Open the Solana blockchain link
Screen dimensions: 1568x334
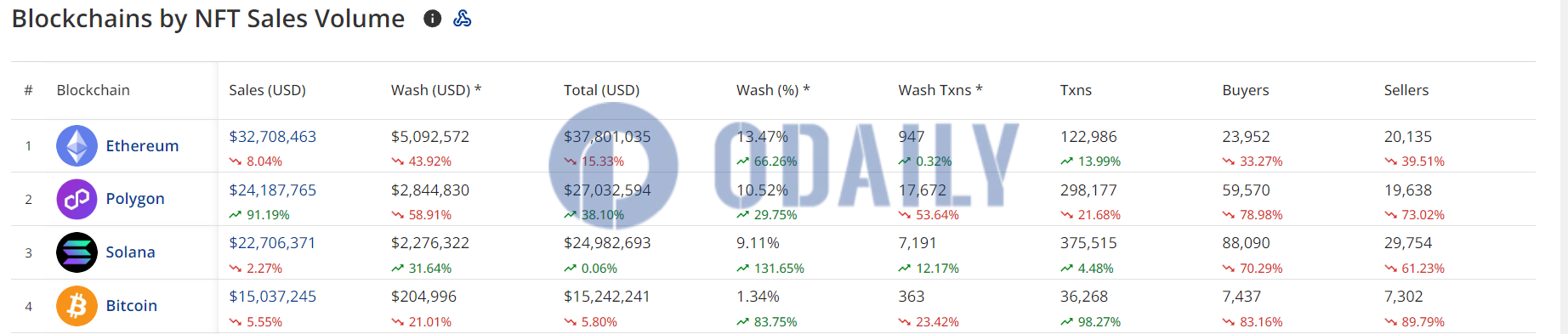(130, 252)
